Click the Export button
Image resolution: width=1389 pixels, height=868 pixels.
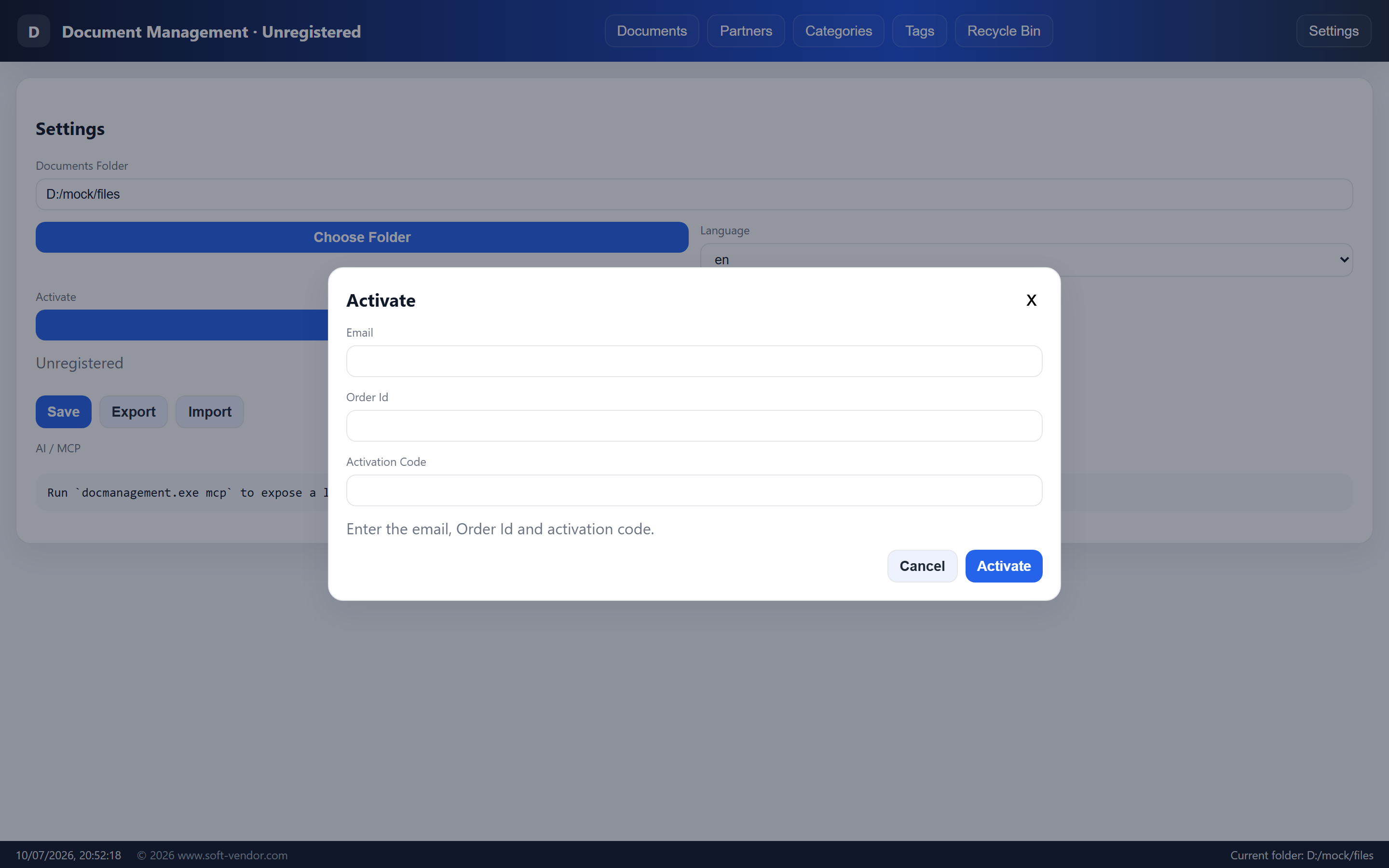pyautogui.click(x=133, y=412)
